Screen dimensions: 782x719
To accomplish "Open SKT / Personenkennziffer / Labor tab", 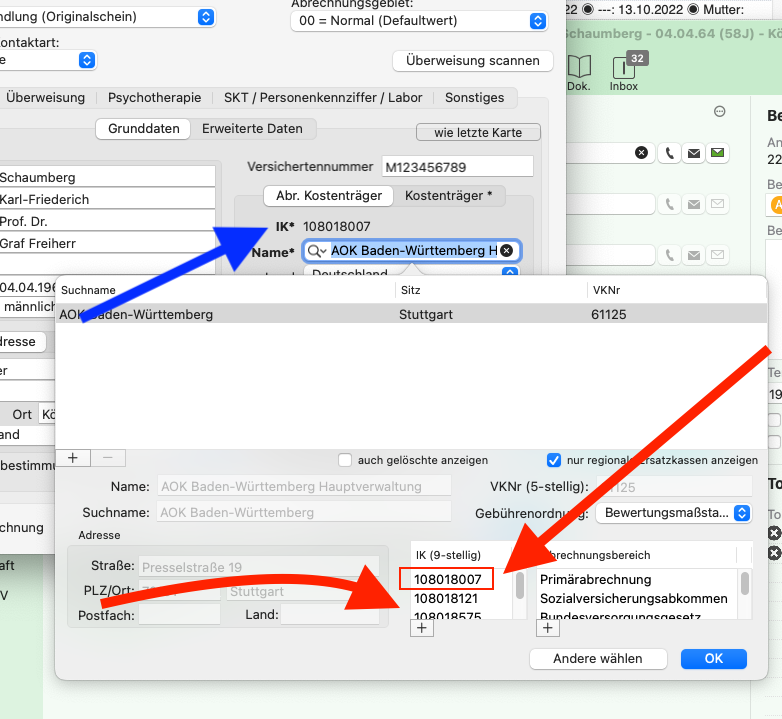I will [323, 98].
